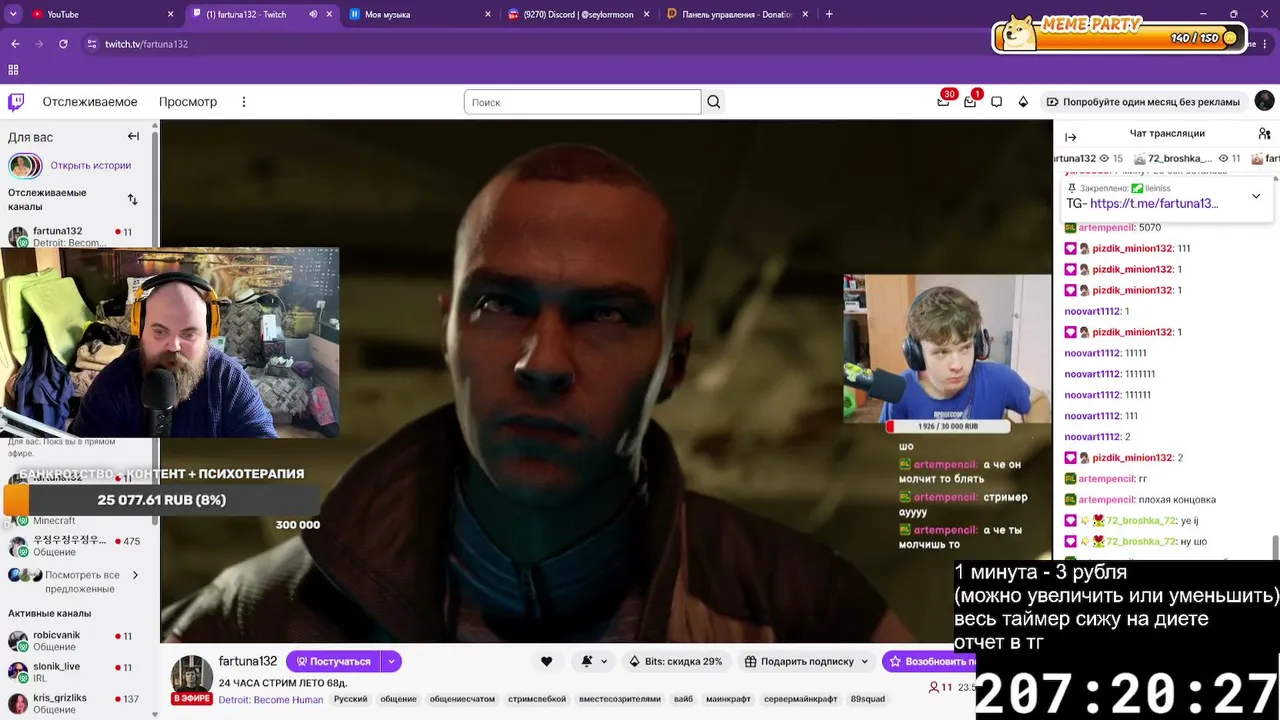Expand the Подарить подписку dropdown
The image size is (1280, 720).
click(863, 661)
